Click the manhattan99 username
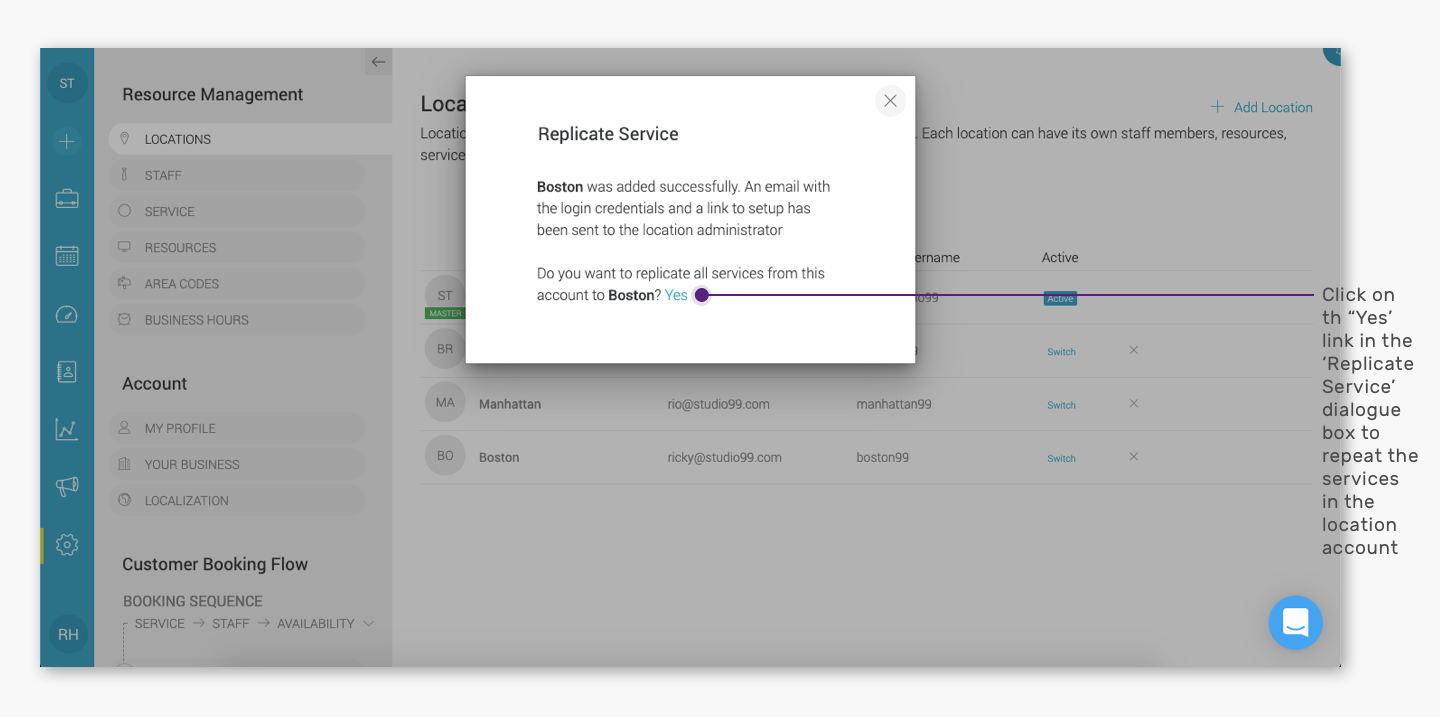The image size is (1440, 718). click(894, 404)
